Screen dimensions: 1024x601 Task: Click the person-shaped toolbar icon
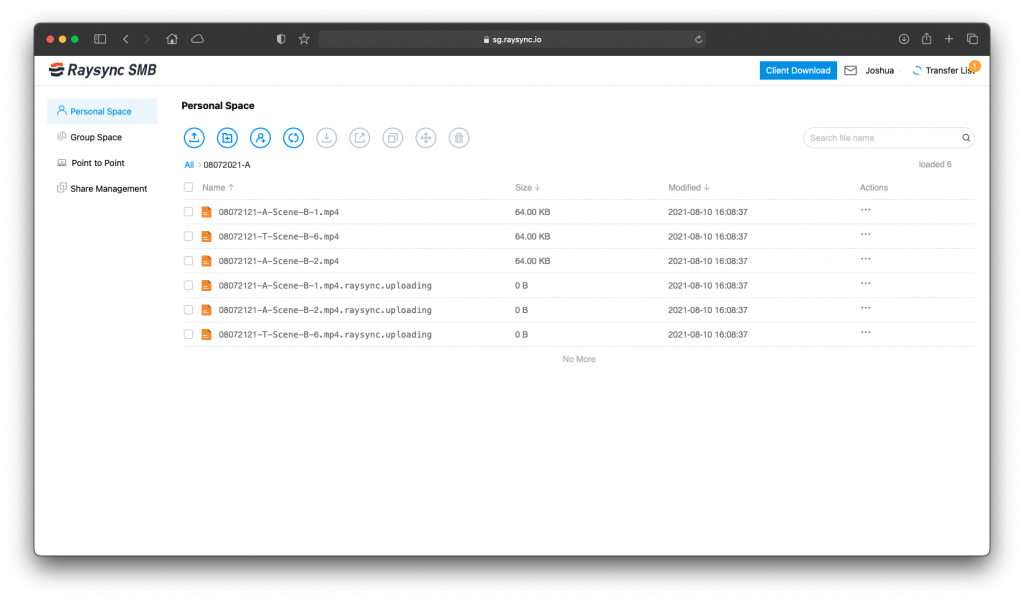pyautogui.click(x=260, y=138)
